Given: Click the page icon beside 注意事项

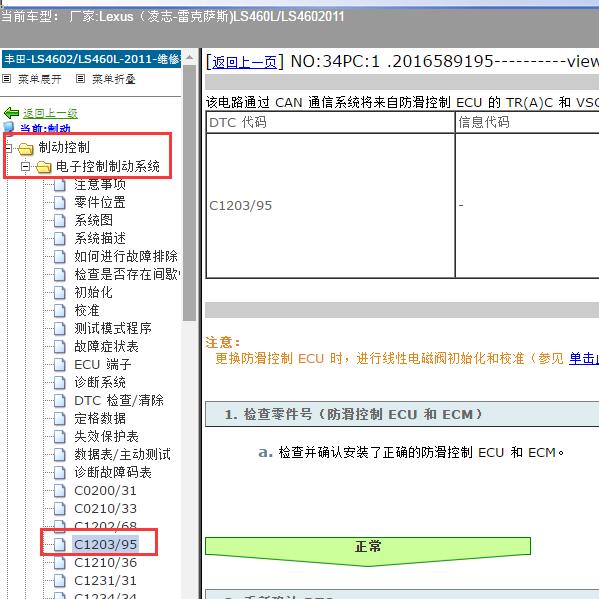Looking at the screenshot, I should 60,185.
